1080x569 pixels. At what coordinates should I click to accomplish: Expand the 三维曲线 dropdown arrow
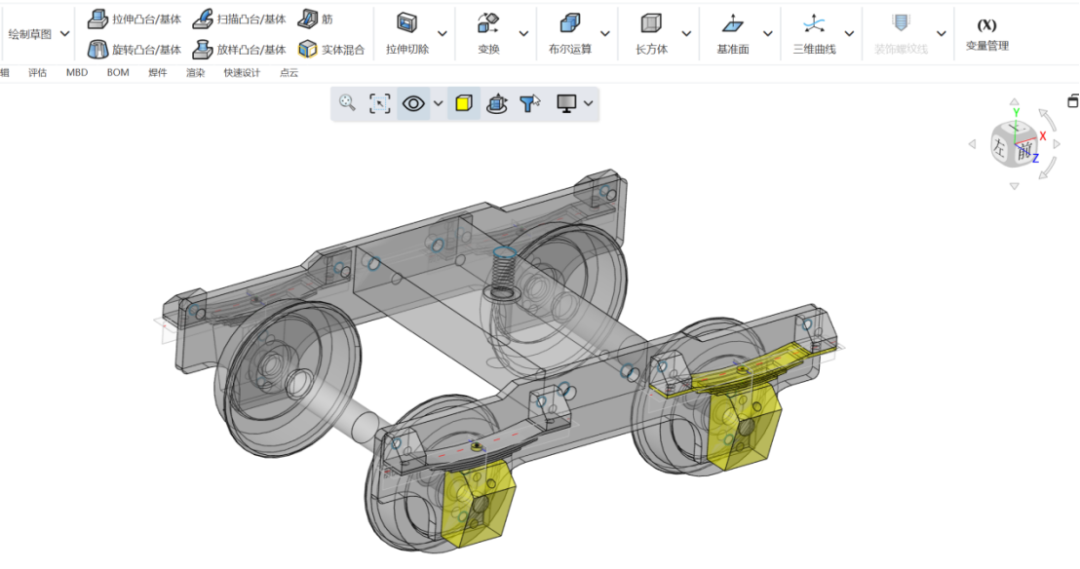[x=849, y=34]
